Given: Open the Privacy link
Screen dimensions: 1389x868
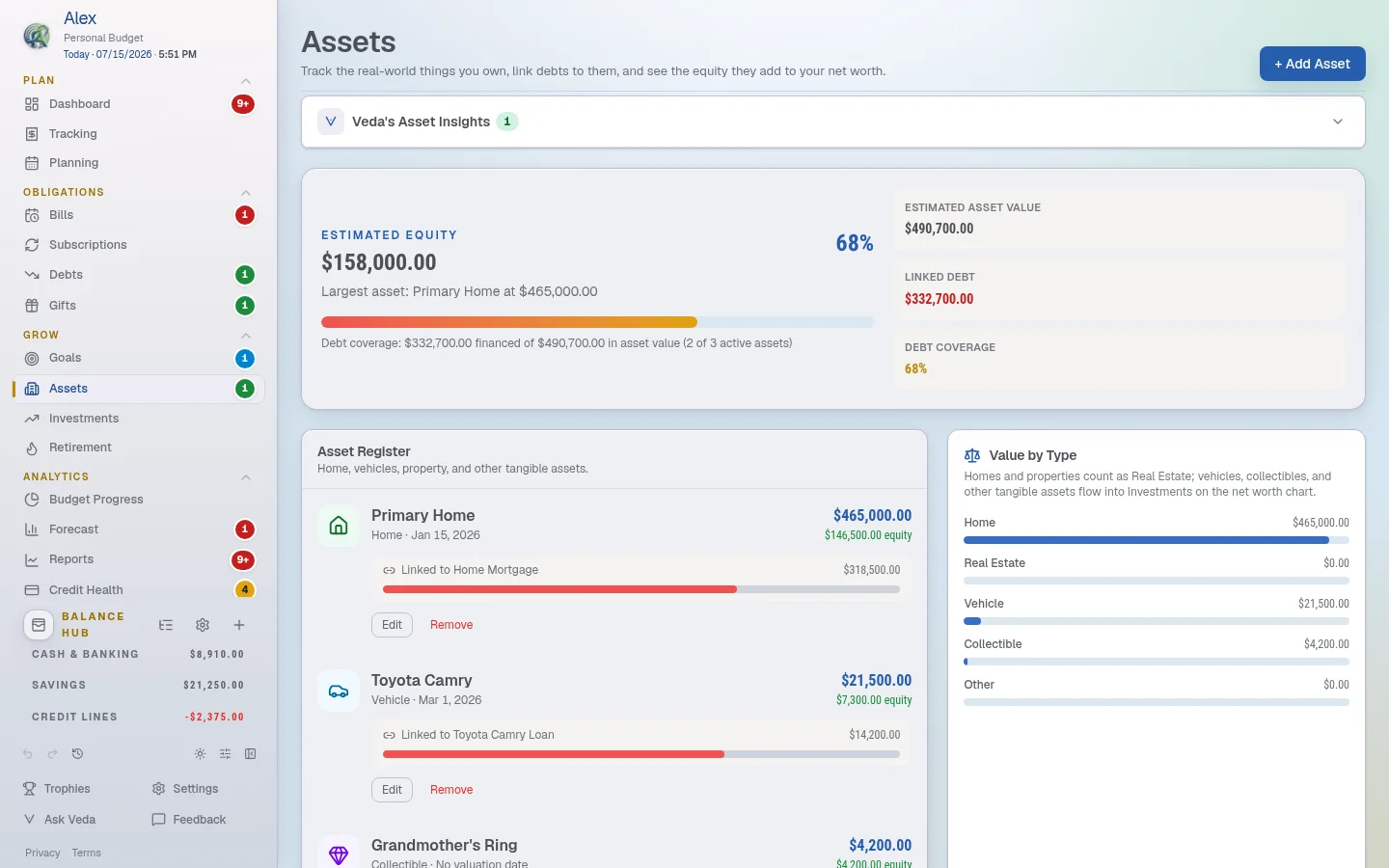Looking at the screenshot, I should [x=42, y=853].
